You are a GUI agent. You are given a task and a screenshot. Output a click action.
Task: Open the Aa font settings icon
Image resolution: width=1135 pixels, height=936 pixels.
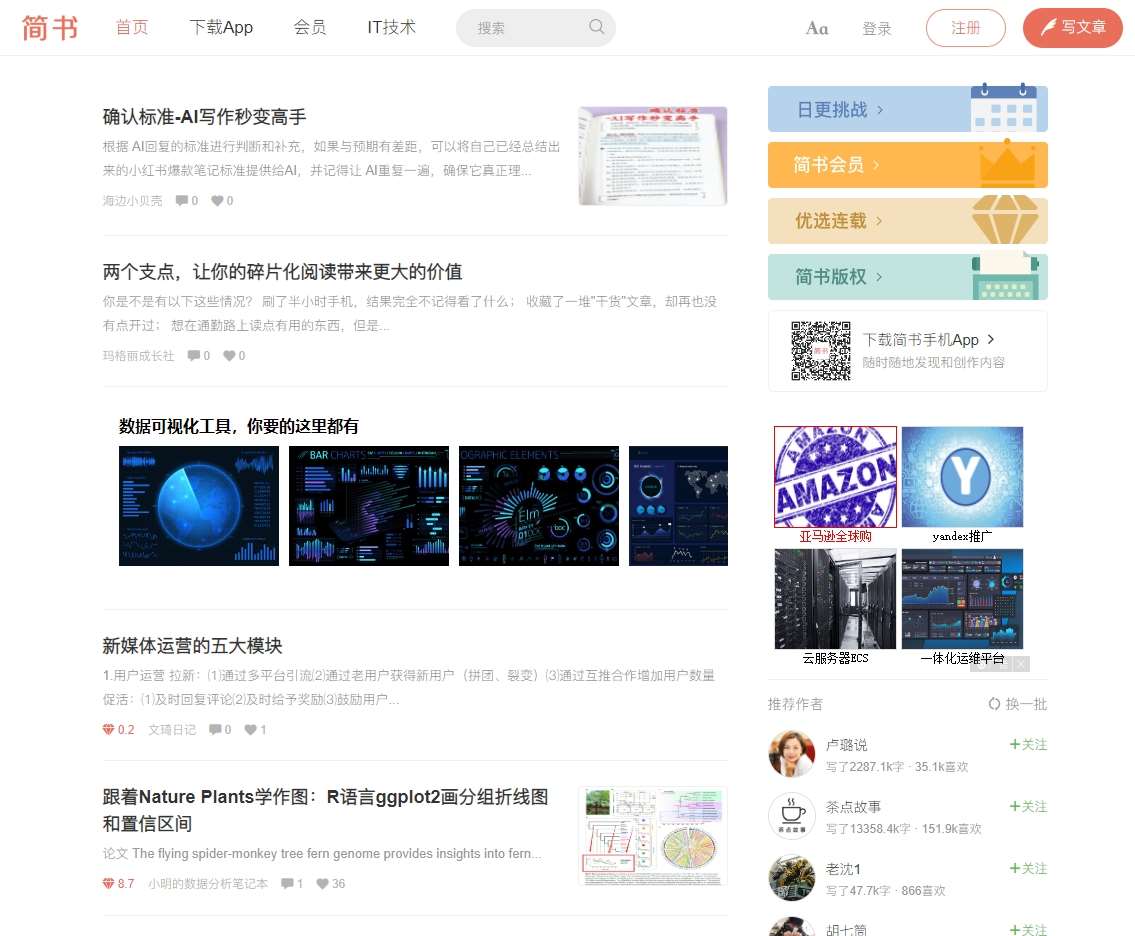[816, 28]
